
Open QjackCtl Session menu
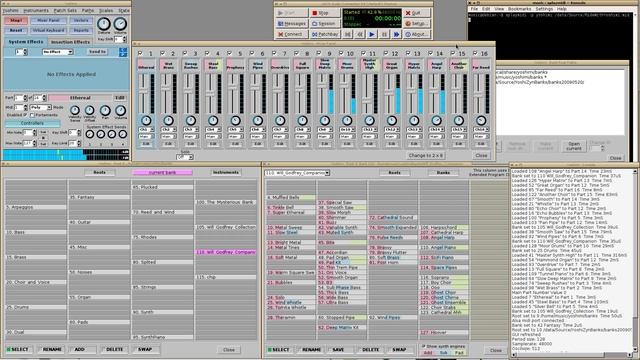324,24
